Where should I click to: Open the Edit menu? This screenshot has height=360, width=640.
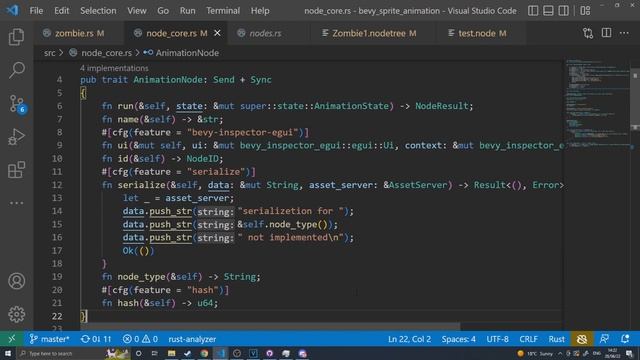(x=62, y=11)
